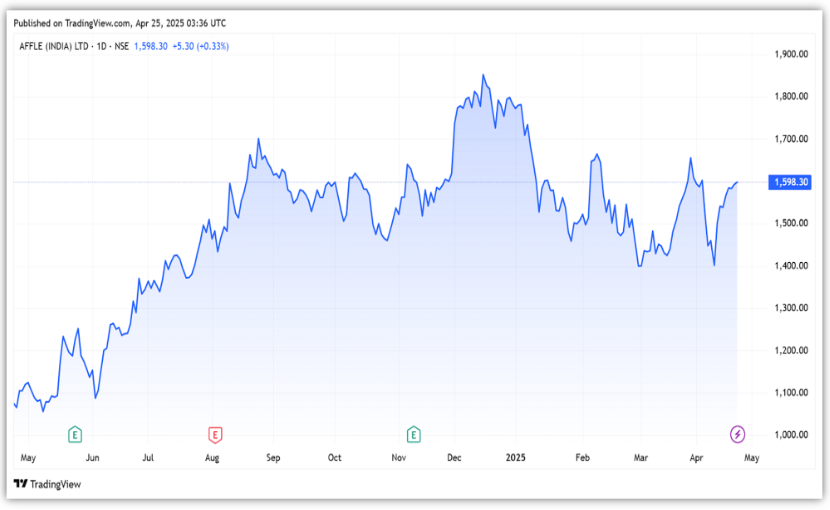Click the purple lightning bolt event marker
The width and height of the screenshot is (830, 510).
pyautogui.click(x=738, y=434)
